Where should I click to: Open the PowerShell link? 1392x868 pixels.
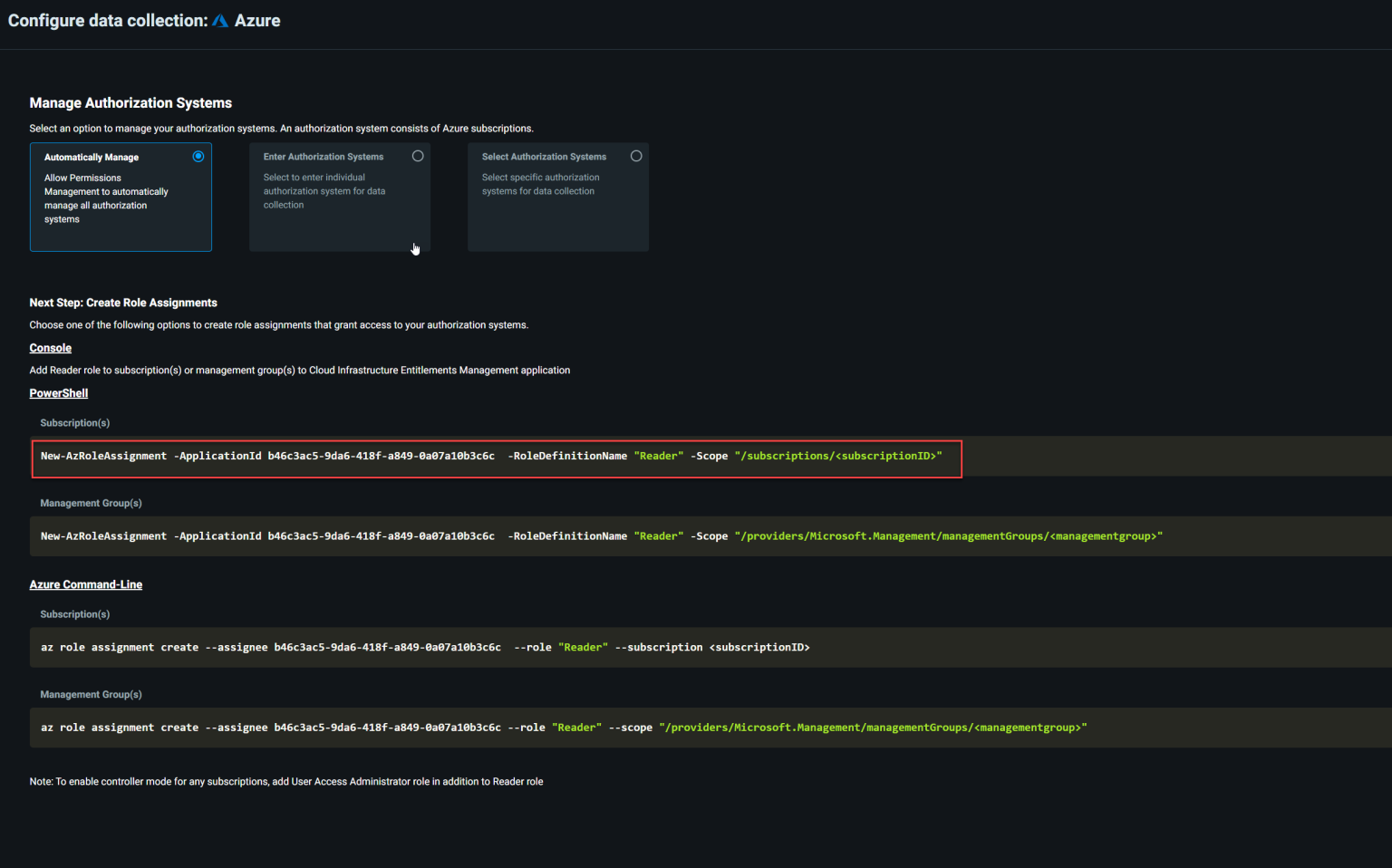click(58, 392)
